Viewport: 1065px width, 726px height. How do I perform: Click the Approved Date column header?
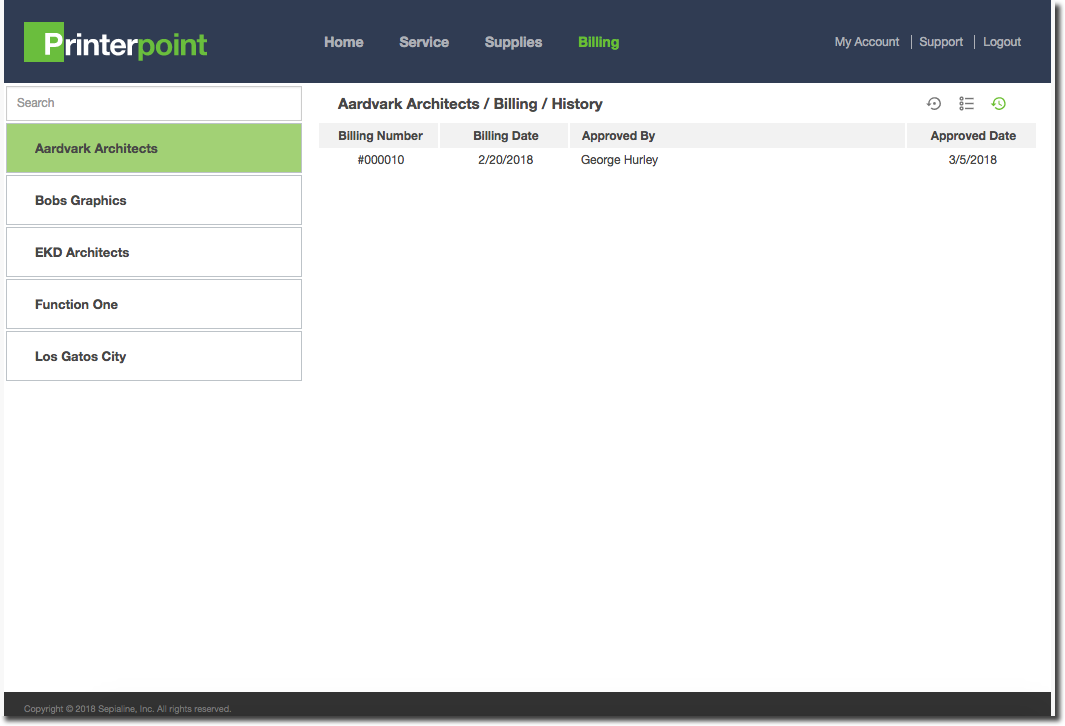tap(972, 136)
